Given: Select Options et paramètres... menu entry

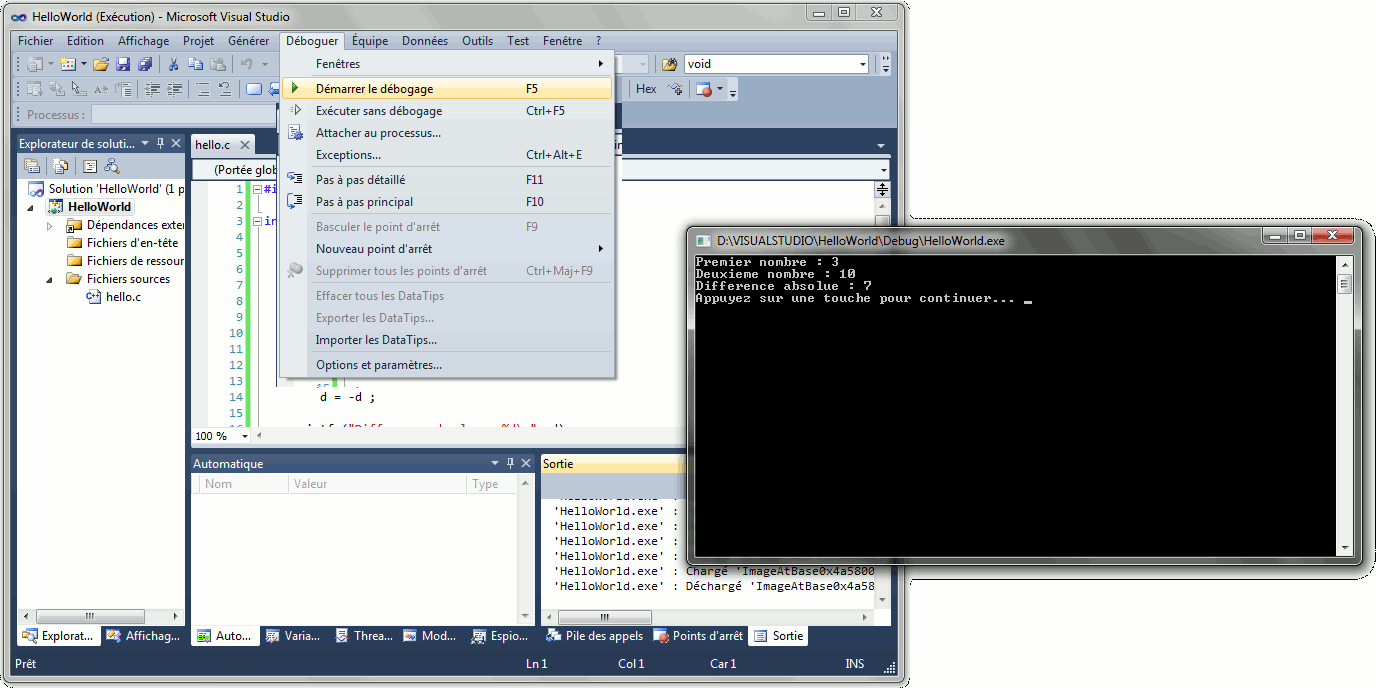Looking at the screenshot, I should pyautogui.click(x=447, y=365).
